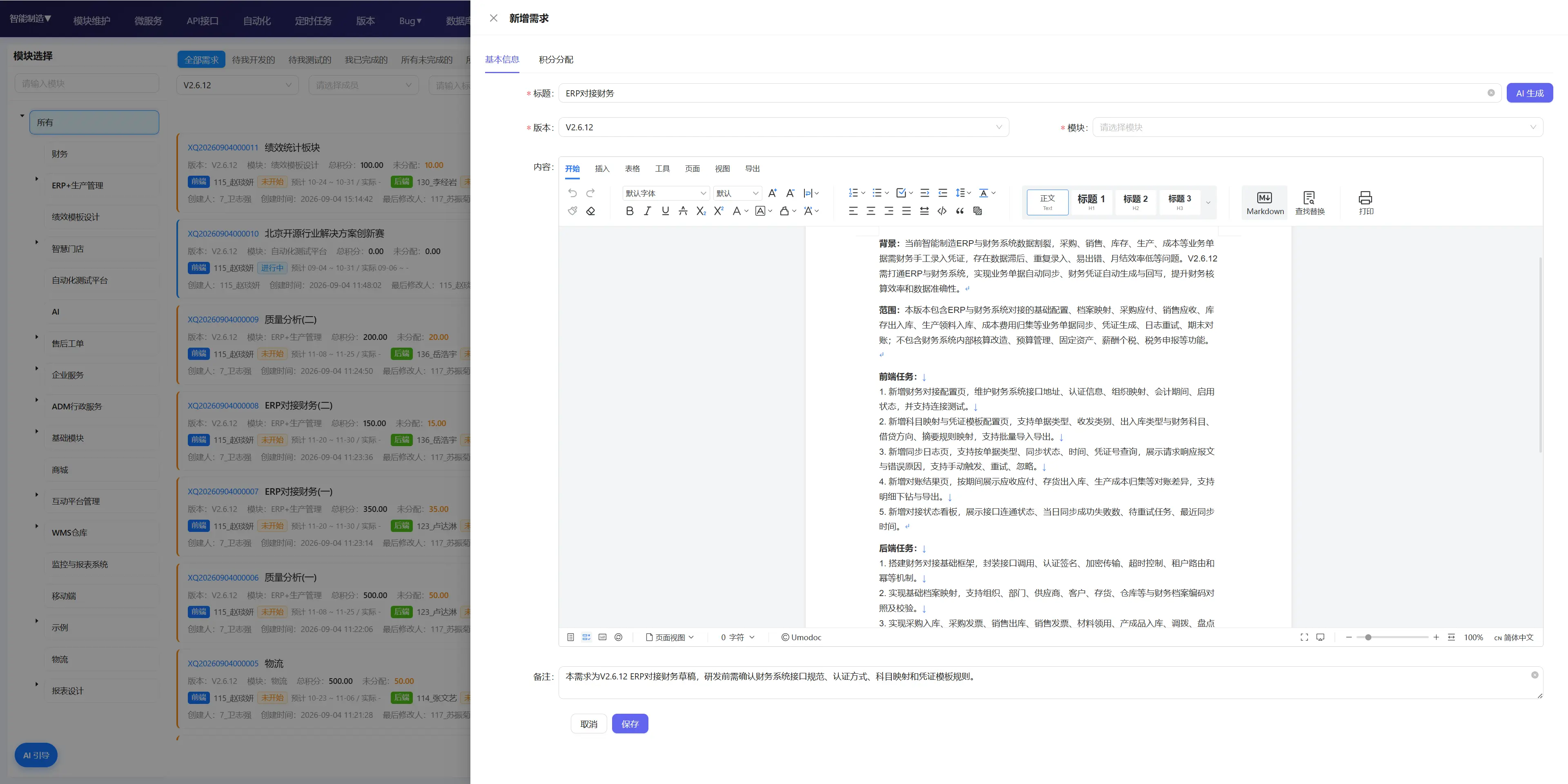
Task: Open the 导出 editor menu tab
Action: tap(752, 169)
